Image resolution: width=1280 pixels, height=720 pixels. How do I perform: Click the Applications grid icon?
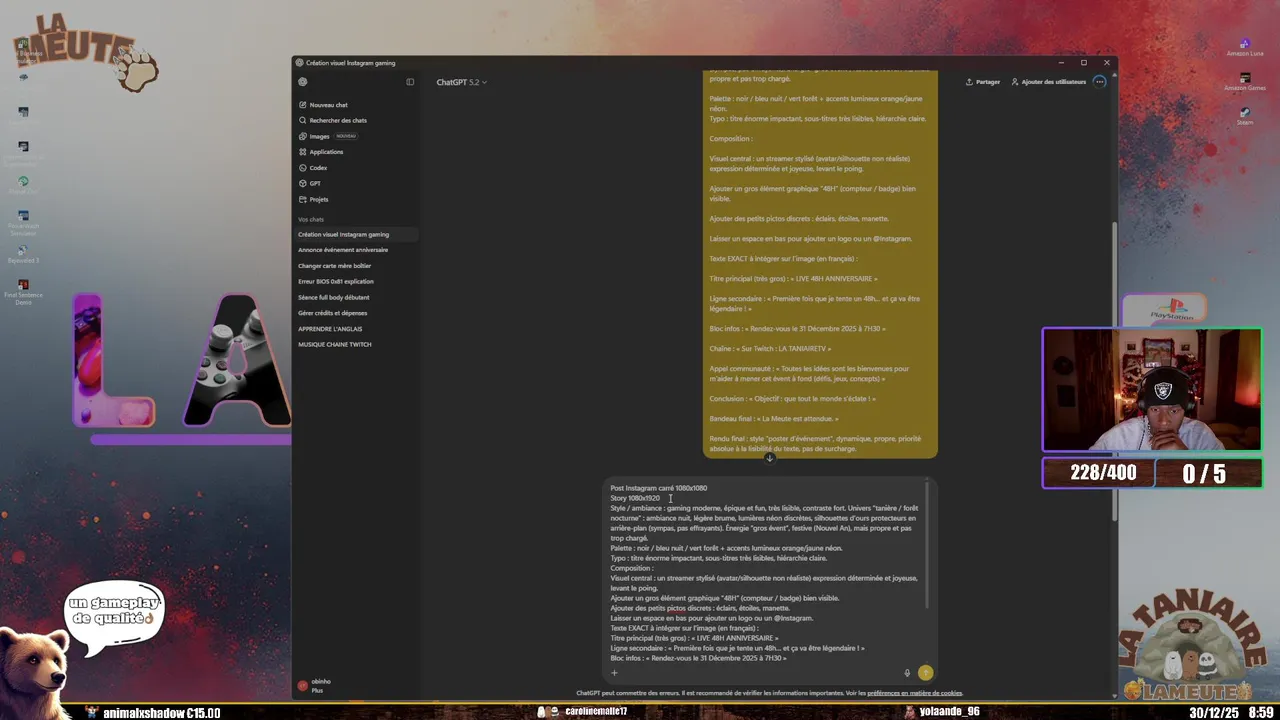point(302,152)
